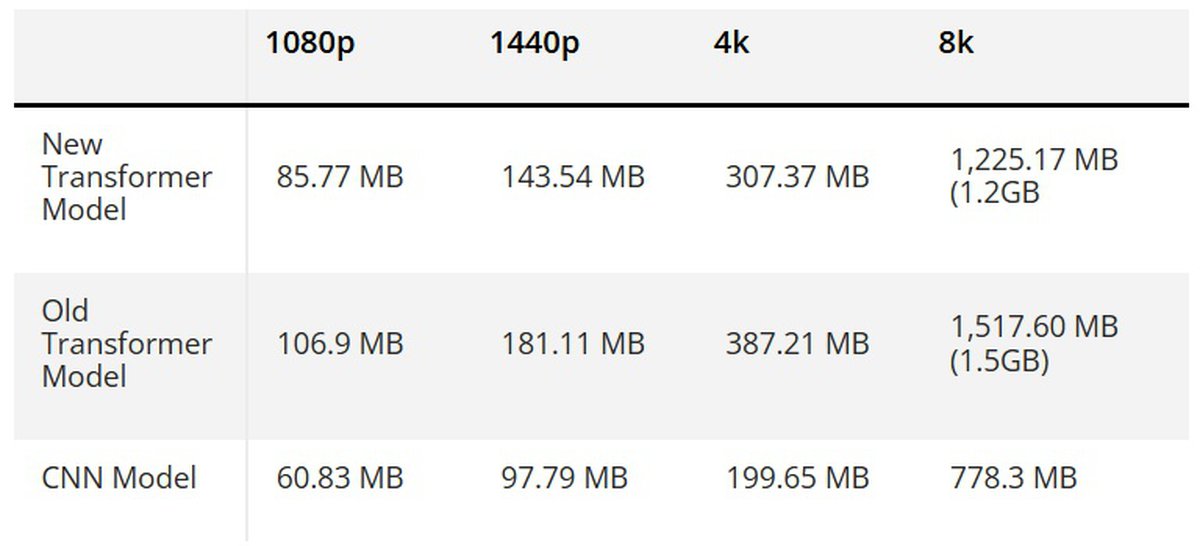Click the 1,225.17 MB (1.2GB) cell
This screenshot has width=1200, height=546.
[1033, 175]
